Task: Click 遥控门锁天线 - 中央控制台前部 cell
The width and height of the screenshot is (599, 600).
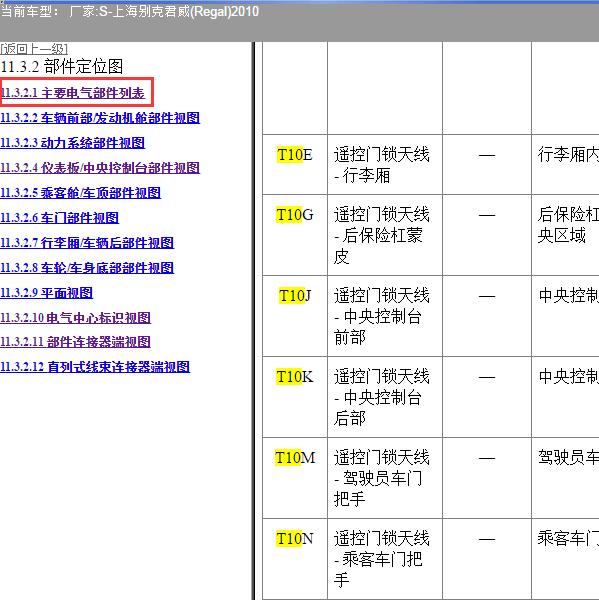Action: click(385, 316)
